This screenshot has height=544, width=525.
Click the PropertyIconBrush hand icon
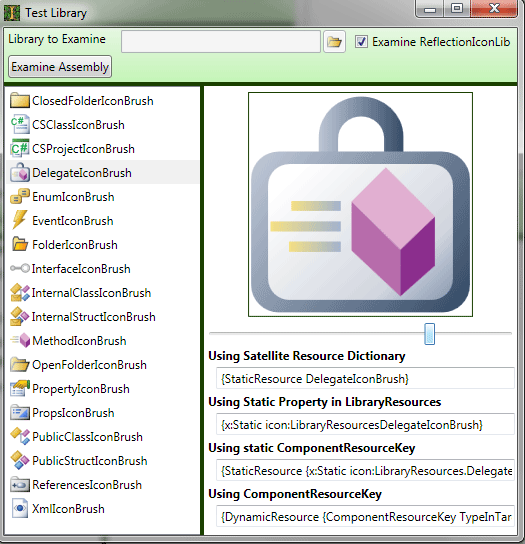point(20,389)
